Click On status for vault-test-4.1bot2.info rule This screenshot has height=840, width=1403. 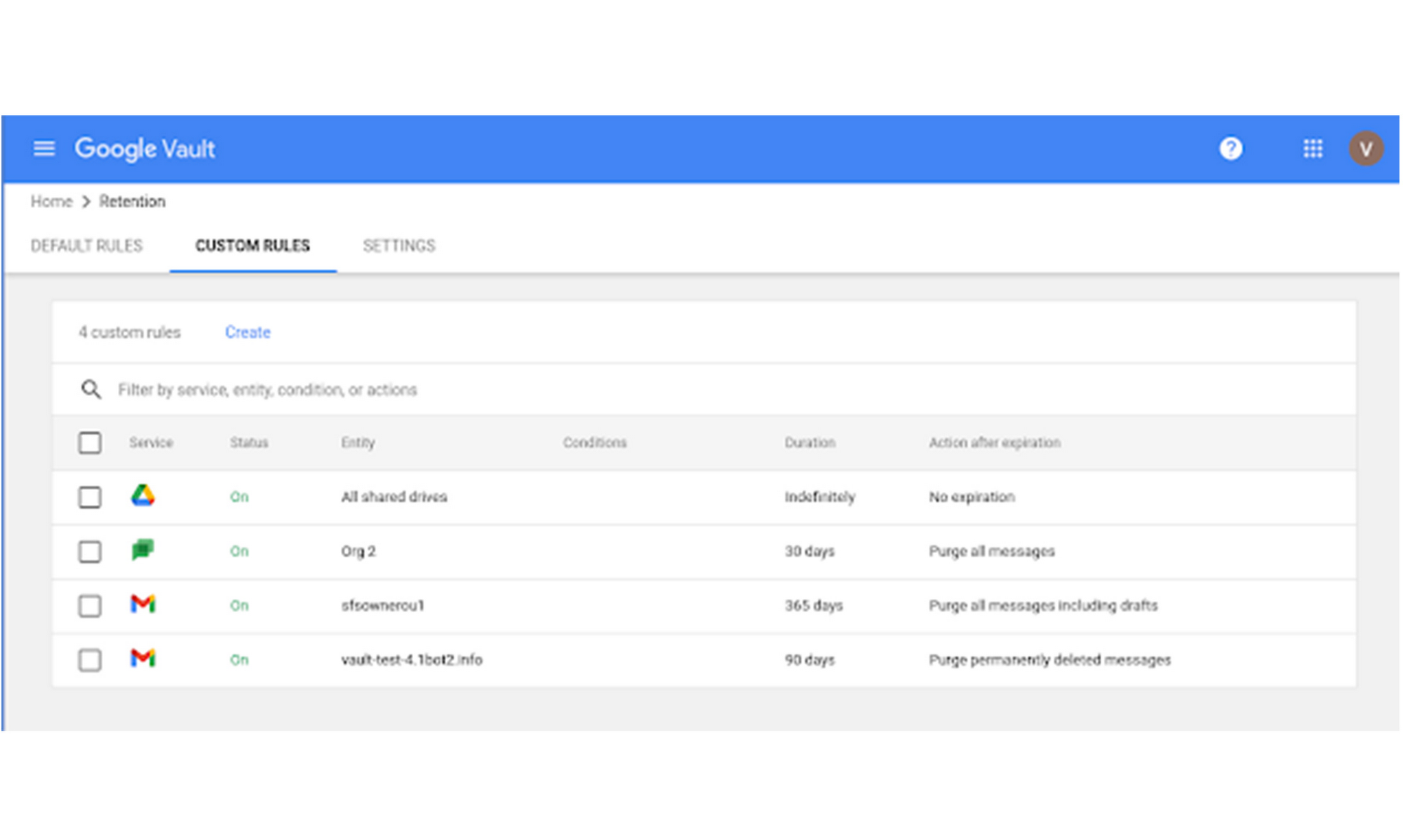tap(239, 660)
